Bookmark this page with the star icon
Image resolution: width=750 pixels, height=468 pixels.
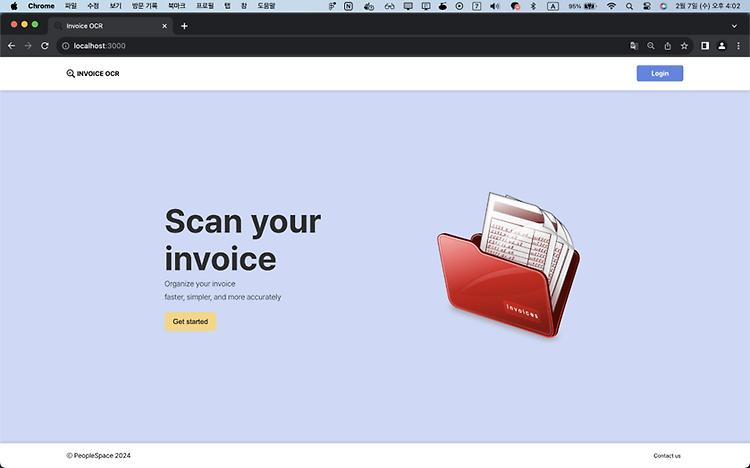point(684,46)
